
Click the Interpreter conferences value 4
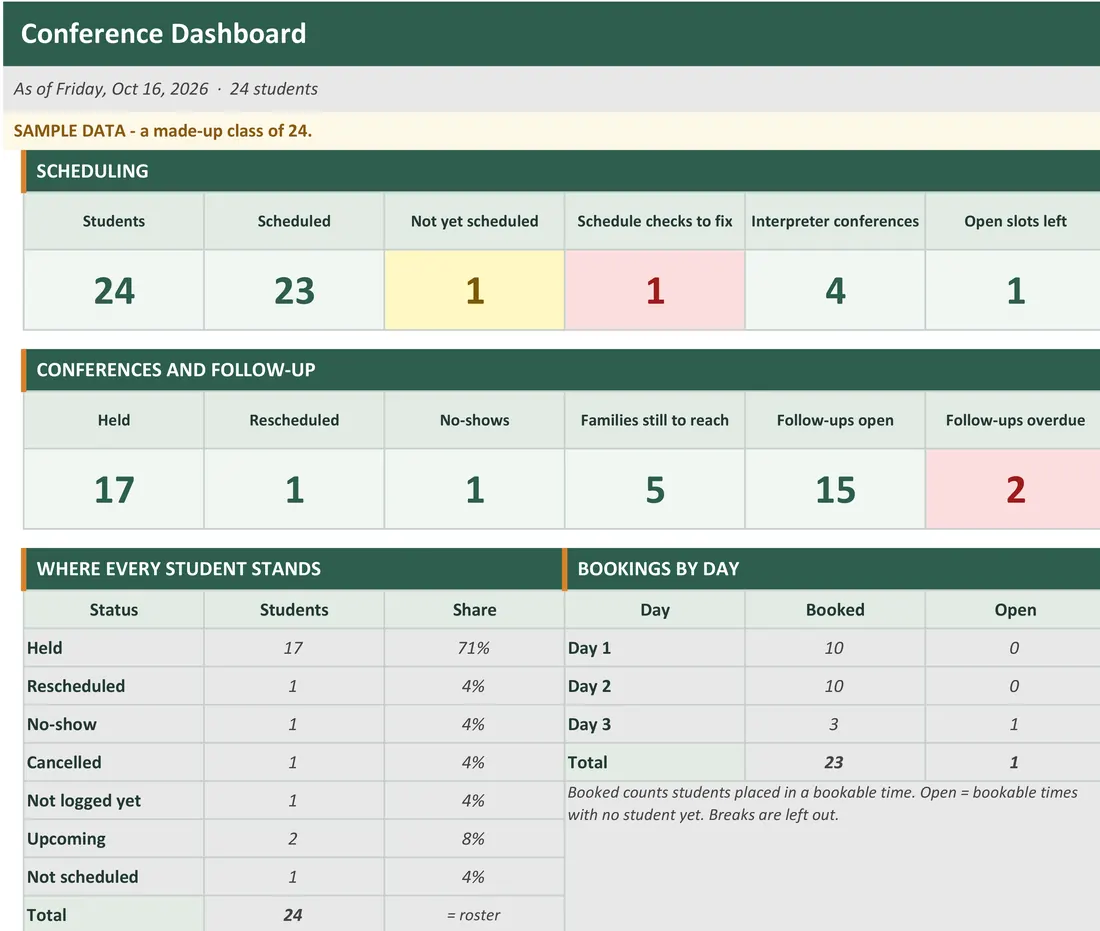(x=835, y=290)
